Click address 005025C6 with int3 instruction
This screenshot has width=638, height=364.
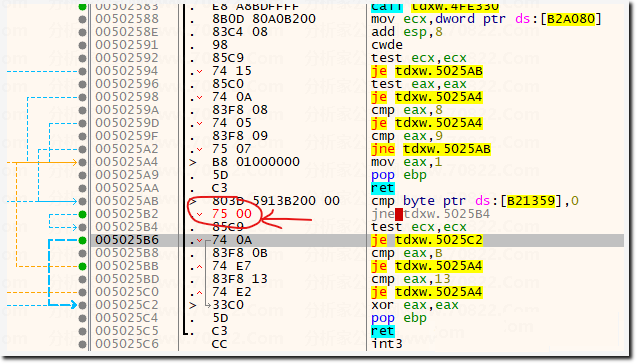(127, 344)
